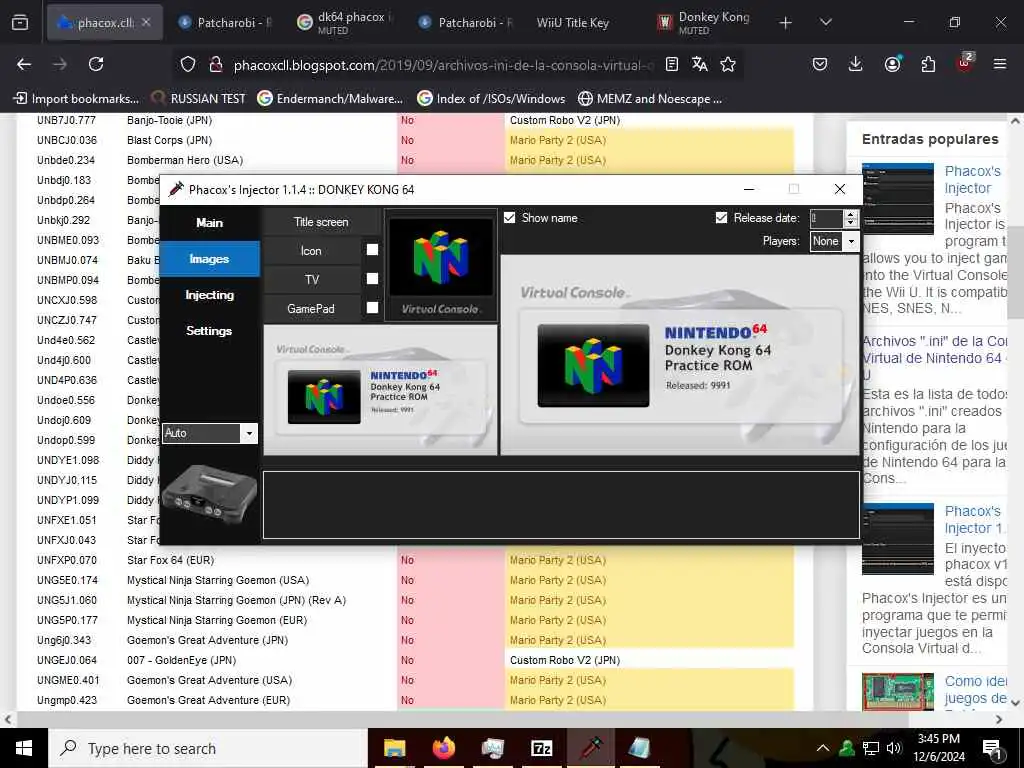The height and width of the screenshot is (768, 1024).
Task: Toggle the Show name checkbox
Action: point(509,217)
